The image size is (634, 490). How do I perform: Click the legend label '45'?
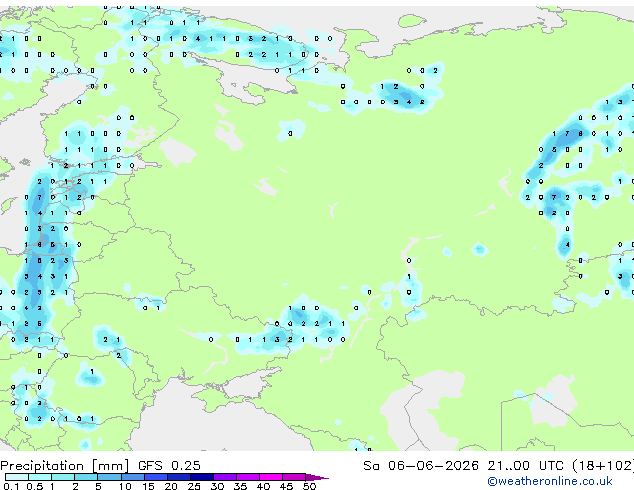(286, 486)
